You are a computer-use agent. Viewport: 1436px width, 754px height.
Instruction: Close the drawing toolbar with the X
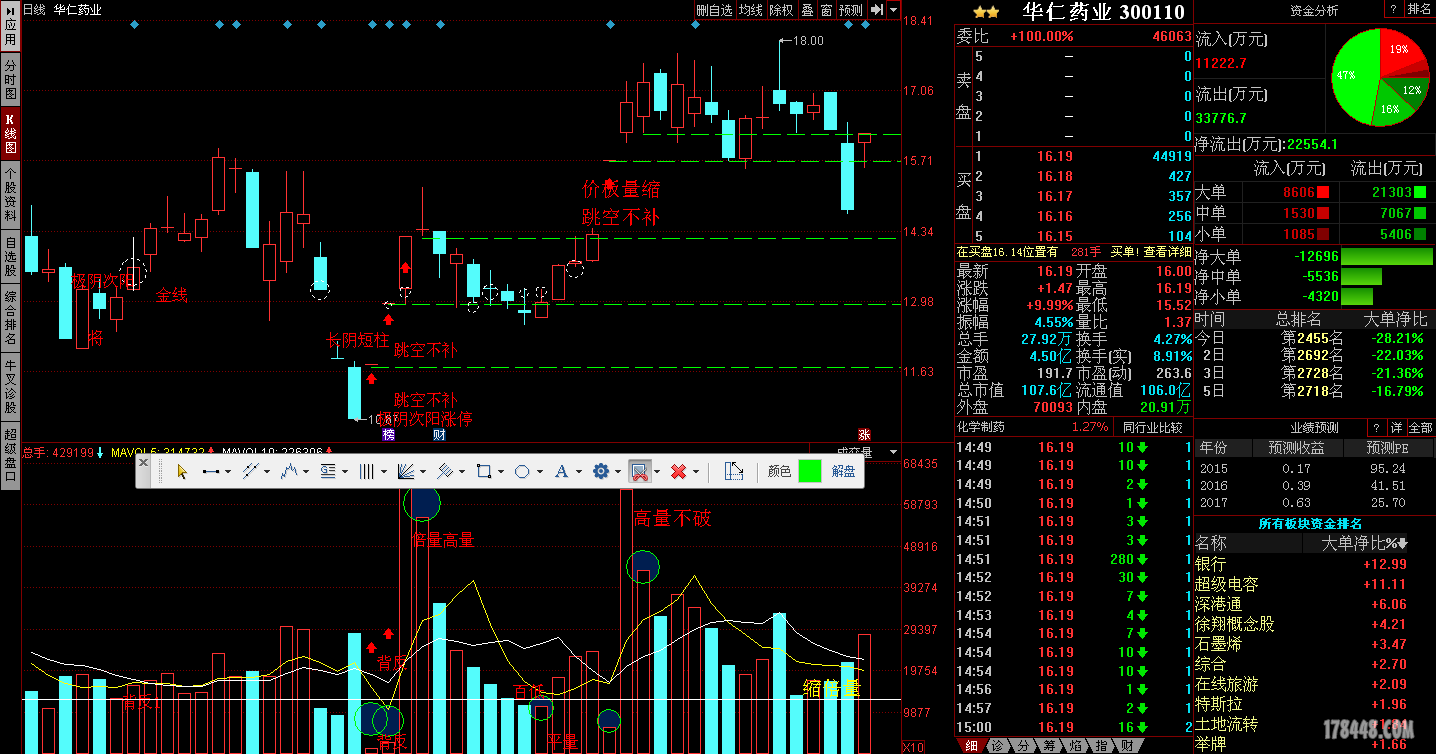pos(143,462)
